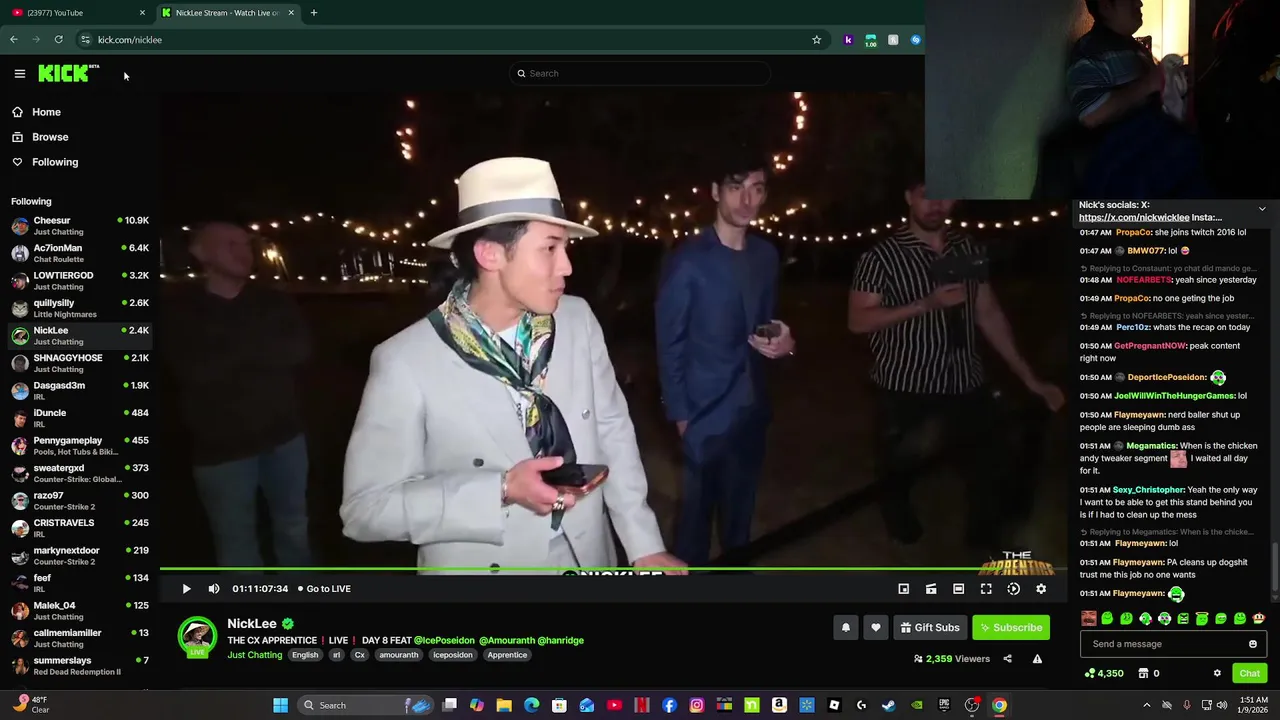This screenshot has width=1280, height=720.
Task: Open Steam from taskbar
Action: pyautogui.click(x=888, y=705)
